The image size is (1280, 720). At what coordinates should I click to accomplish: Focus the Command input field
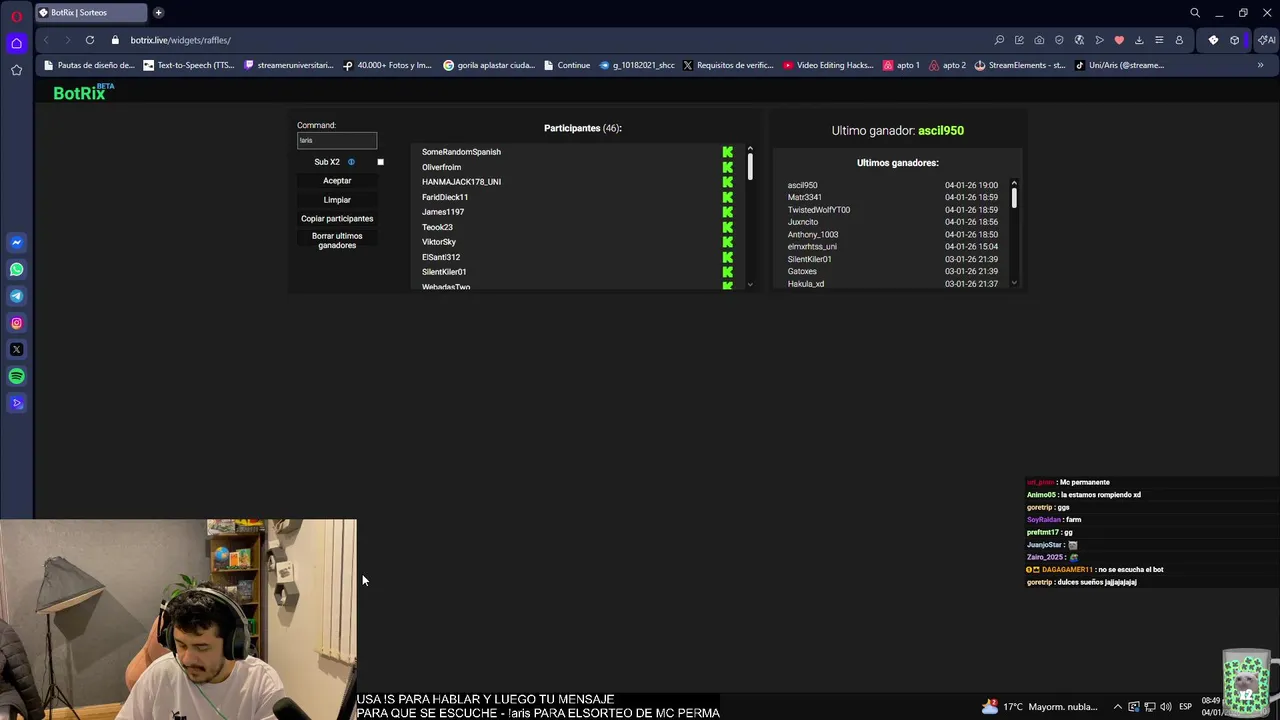(337, 140)
